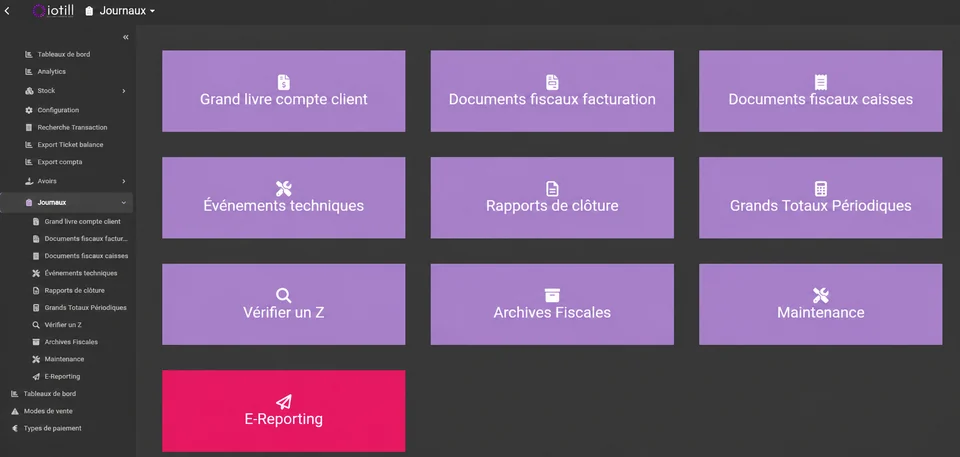Select Rapports de clôture in sidebar
Image resolution: width=960 pixels, height=457 pixels.
click(x=74, y=290)
